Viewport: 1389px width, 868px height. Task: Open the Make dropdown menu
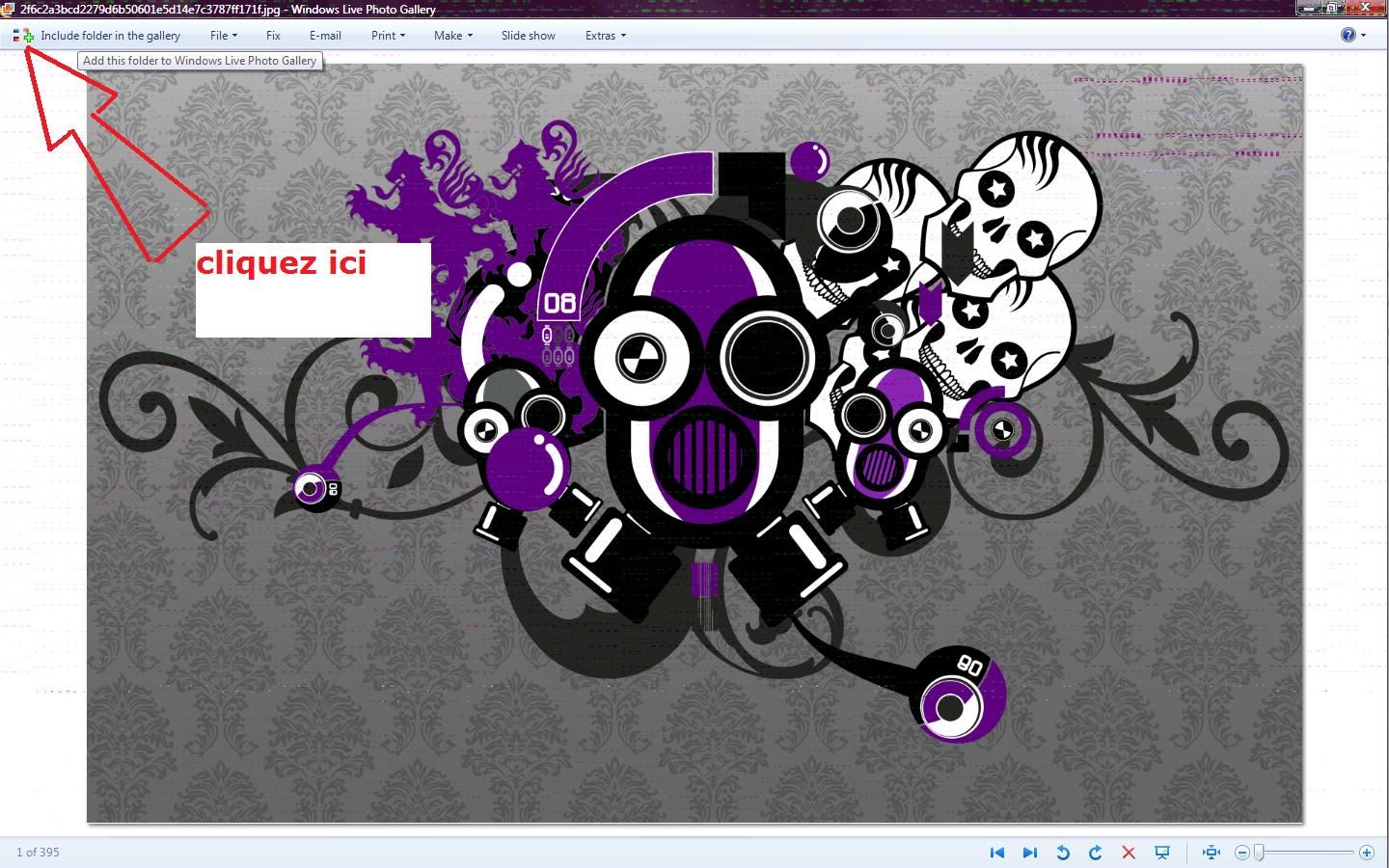452,36
